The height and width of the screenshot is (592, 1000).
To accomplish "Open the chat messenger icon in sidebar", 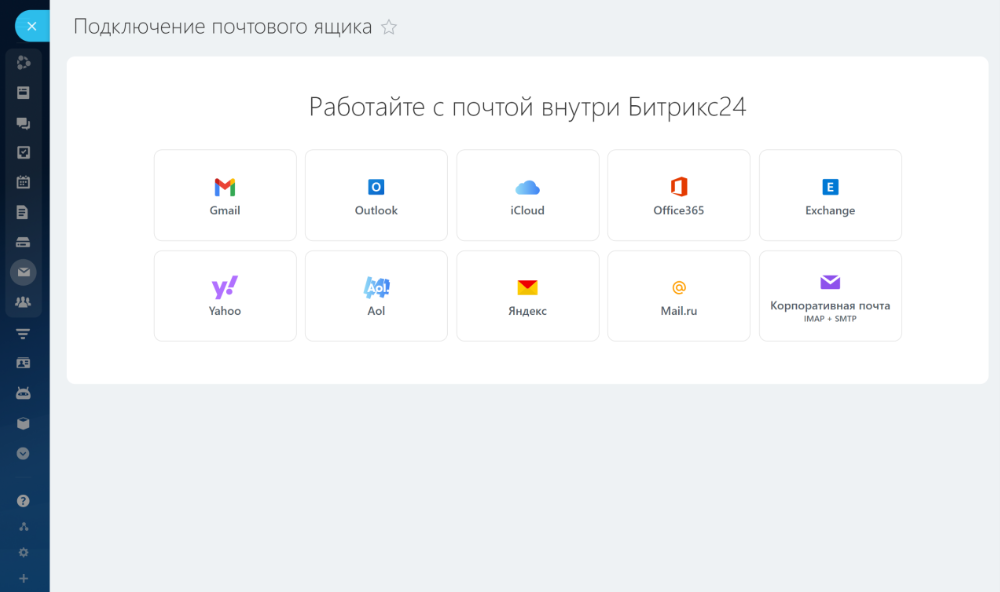I will pos(24,123).
